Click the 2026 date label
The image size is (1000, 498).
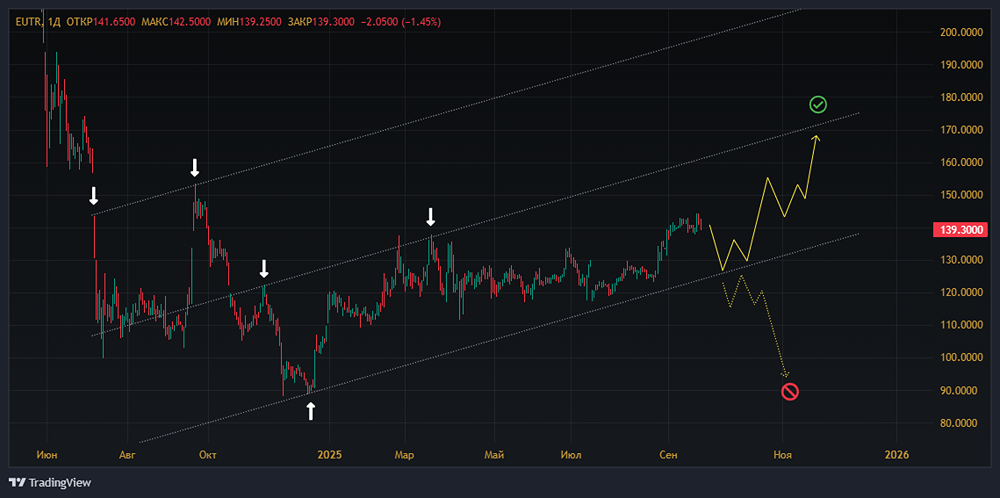[896, 455]
